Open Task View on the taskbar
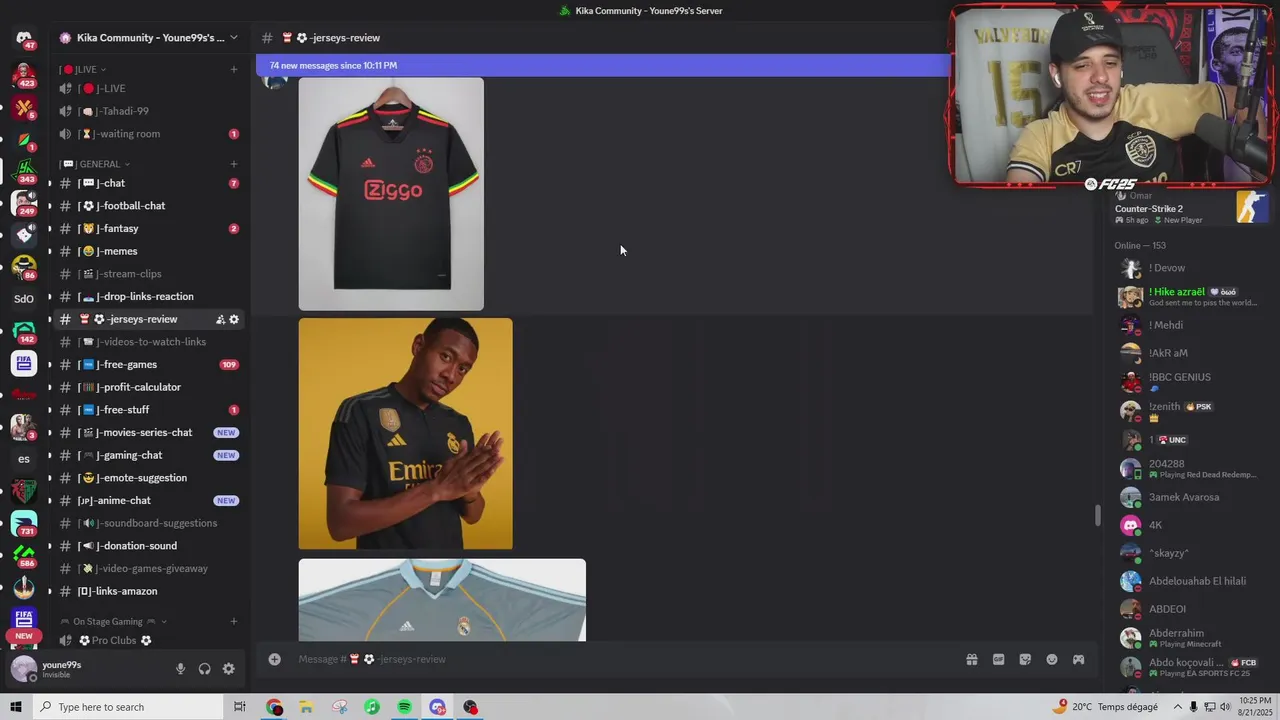1280x720 pixels. coord(239,707)
